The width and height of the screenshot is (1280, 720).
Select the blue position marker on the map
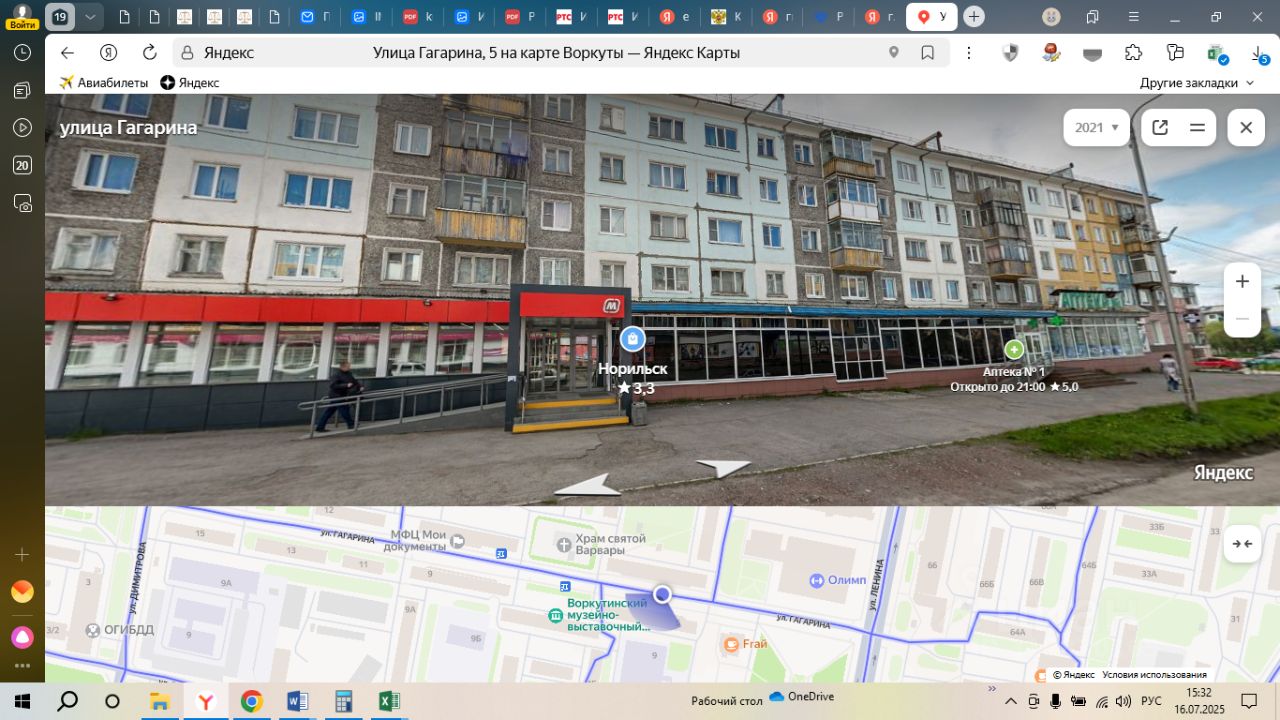click(662, 594)
